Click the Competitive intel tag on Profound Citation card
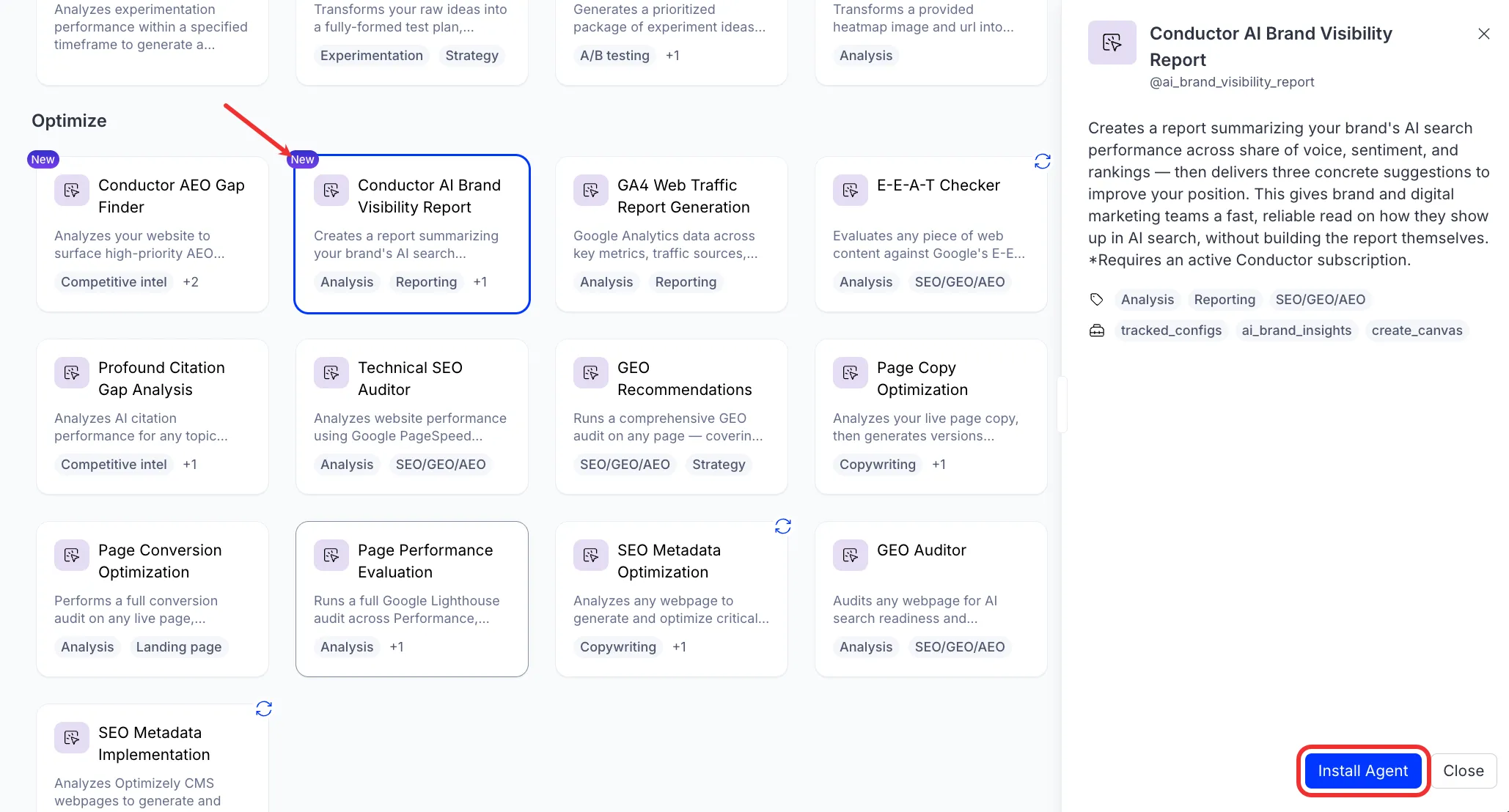The image size is (1509, 812). pos(114,465)
